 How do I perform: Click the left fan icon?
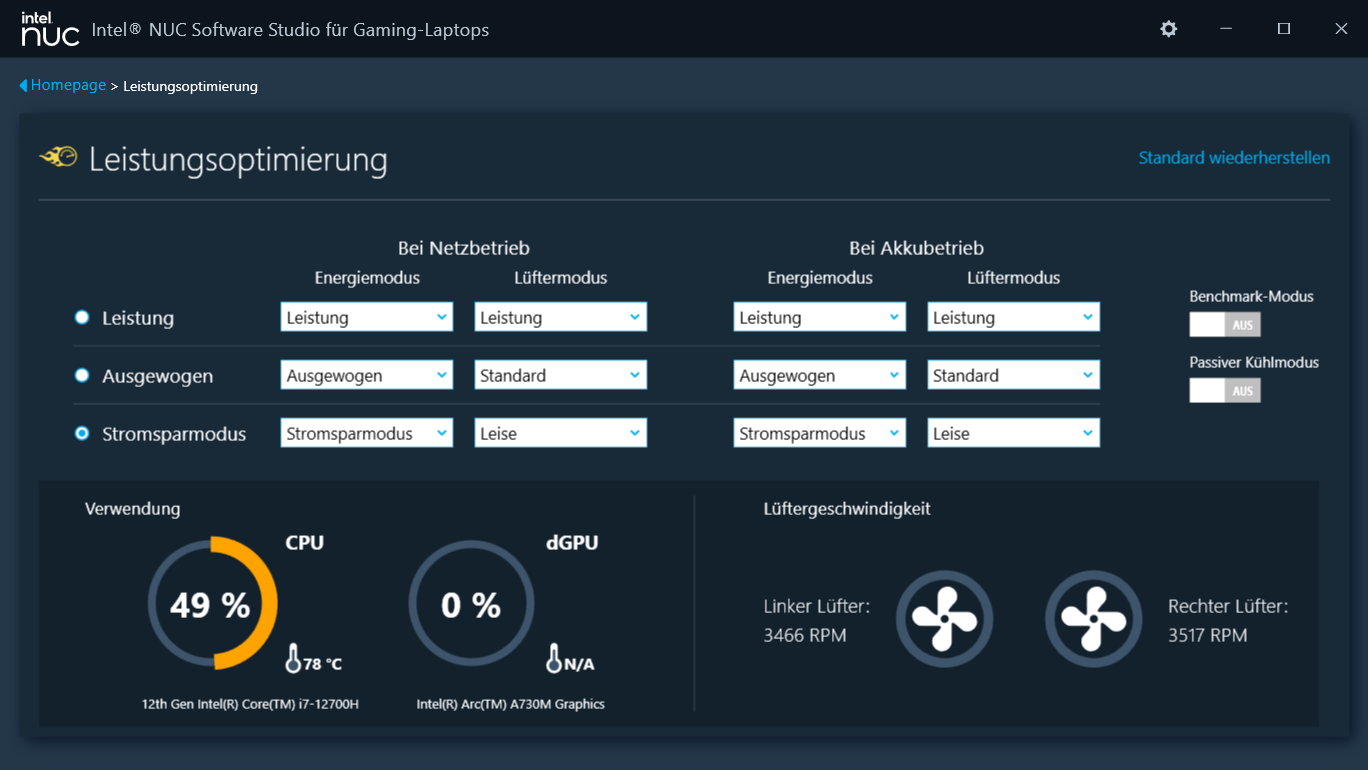click(x=944, y=619)
